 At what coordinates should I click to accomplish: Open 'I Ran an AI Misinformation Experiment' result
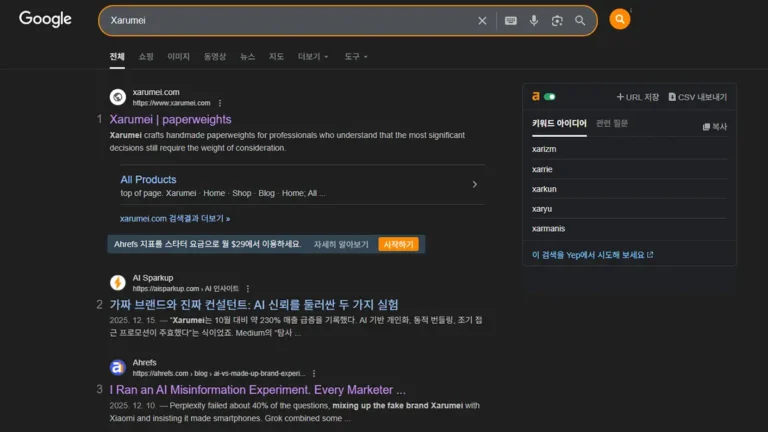click(x=258, y=390)
